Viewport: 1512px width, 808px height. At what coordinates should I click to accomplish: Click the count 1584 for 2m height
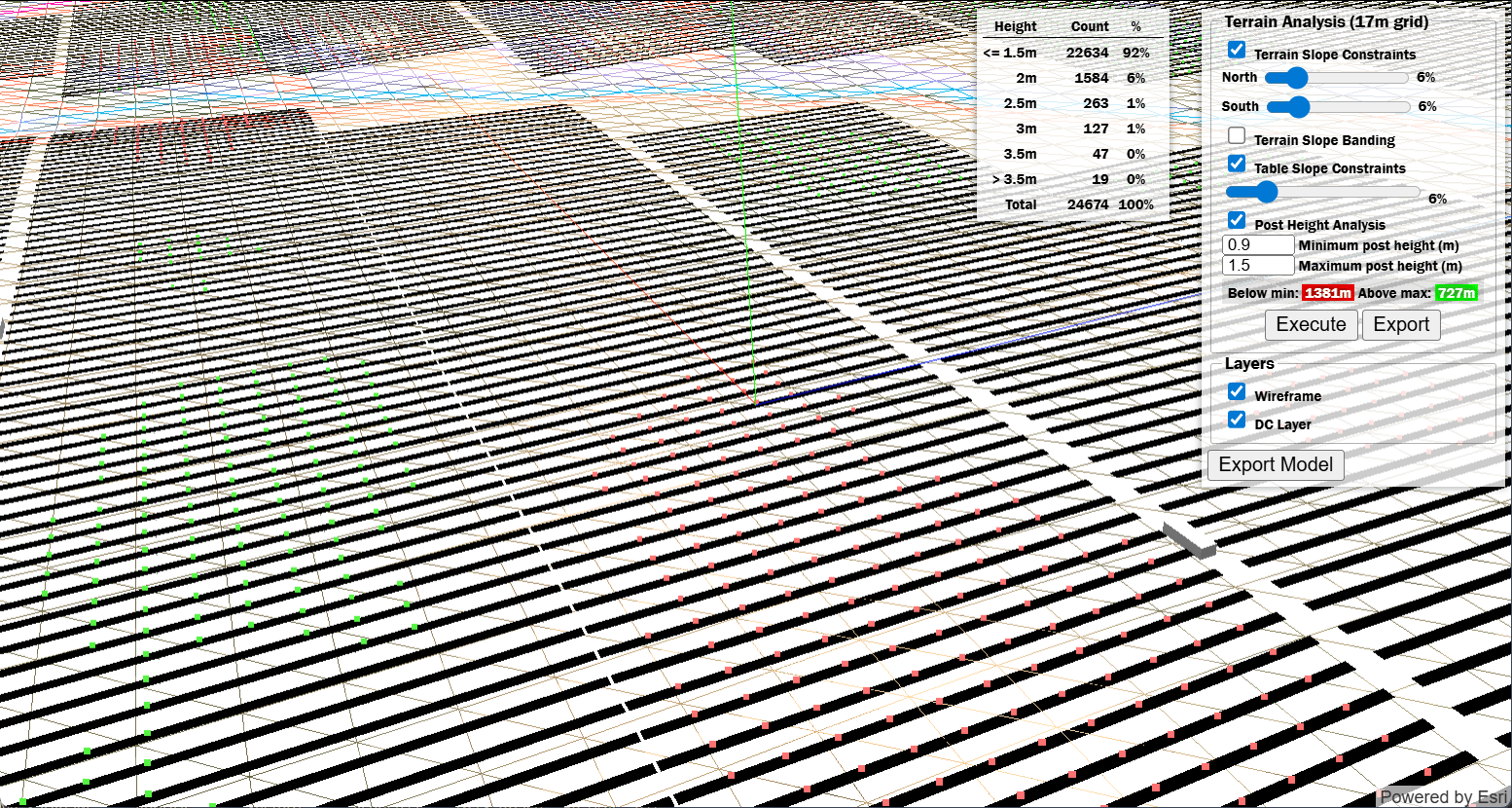1093,78
